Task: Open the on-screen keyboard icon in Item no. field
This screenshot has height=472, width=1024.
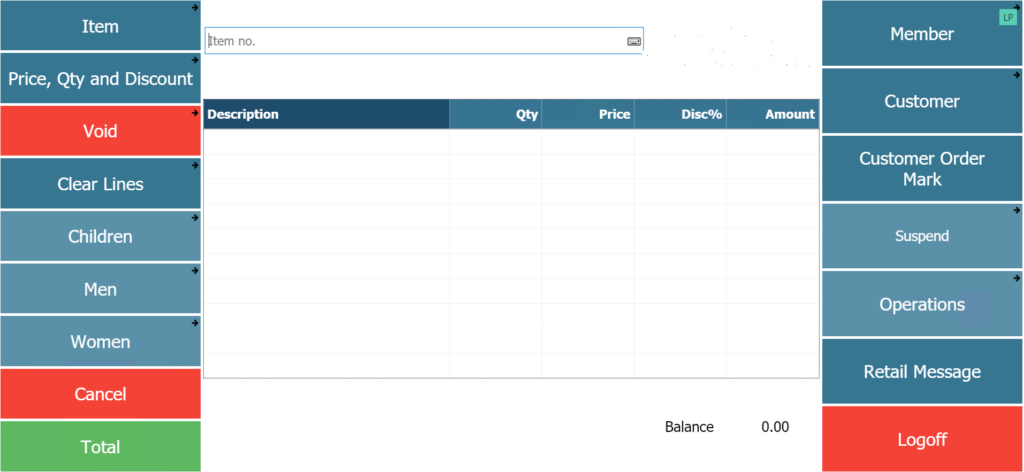Action: click(x=633, y=41)
